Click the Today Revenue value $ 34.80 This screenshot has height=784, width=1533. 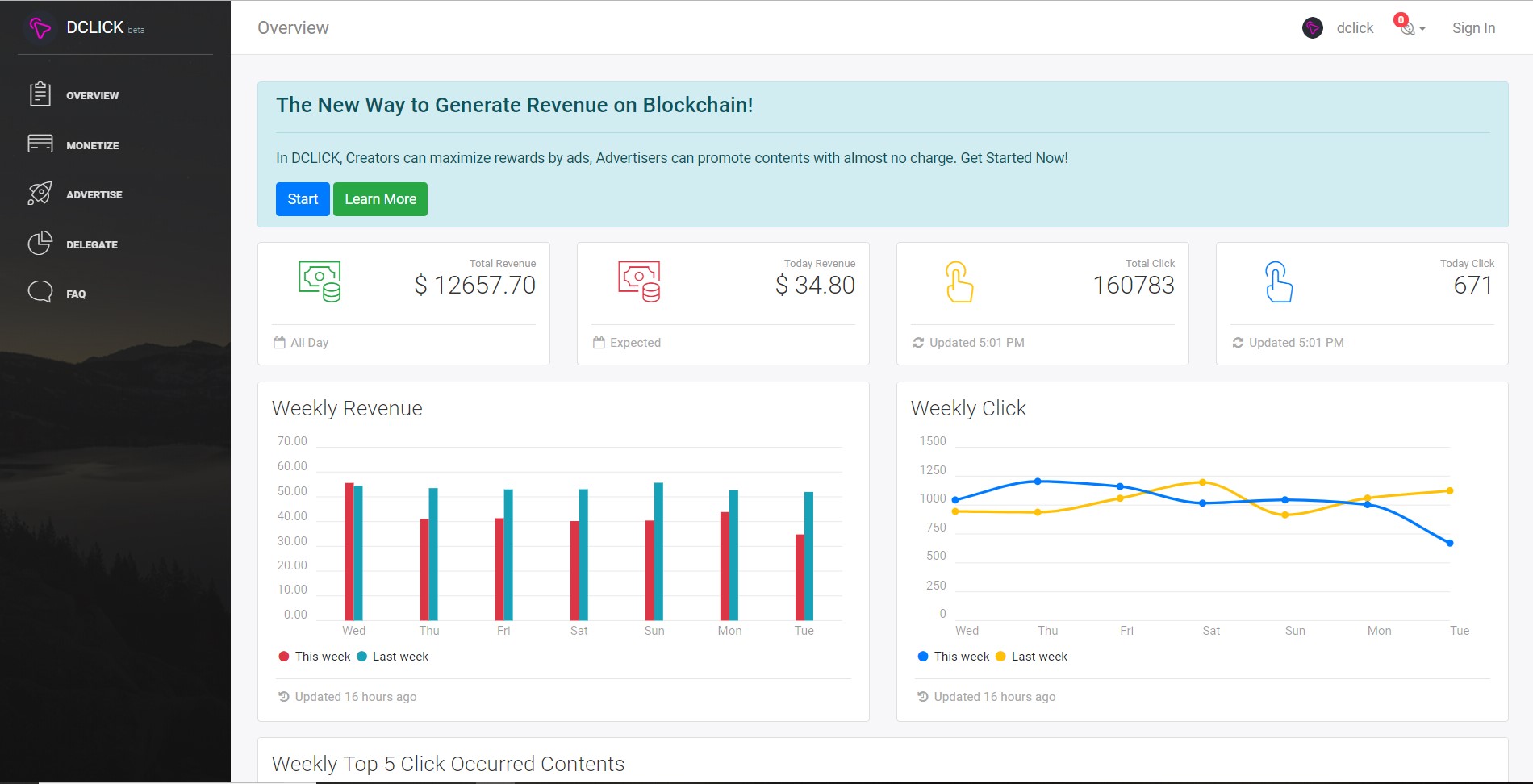(815, 285)
